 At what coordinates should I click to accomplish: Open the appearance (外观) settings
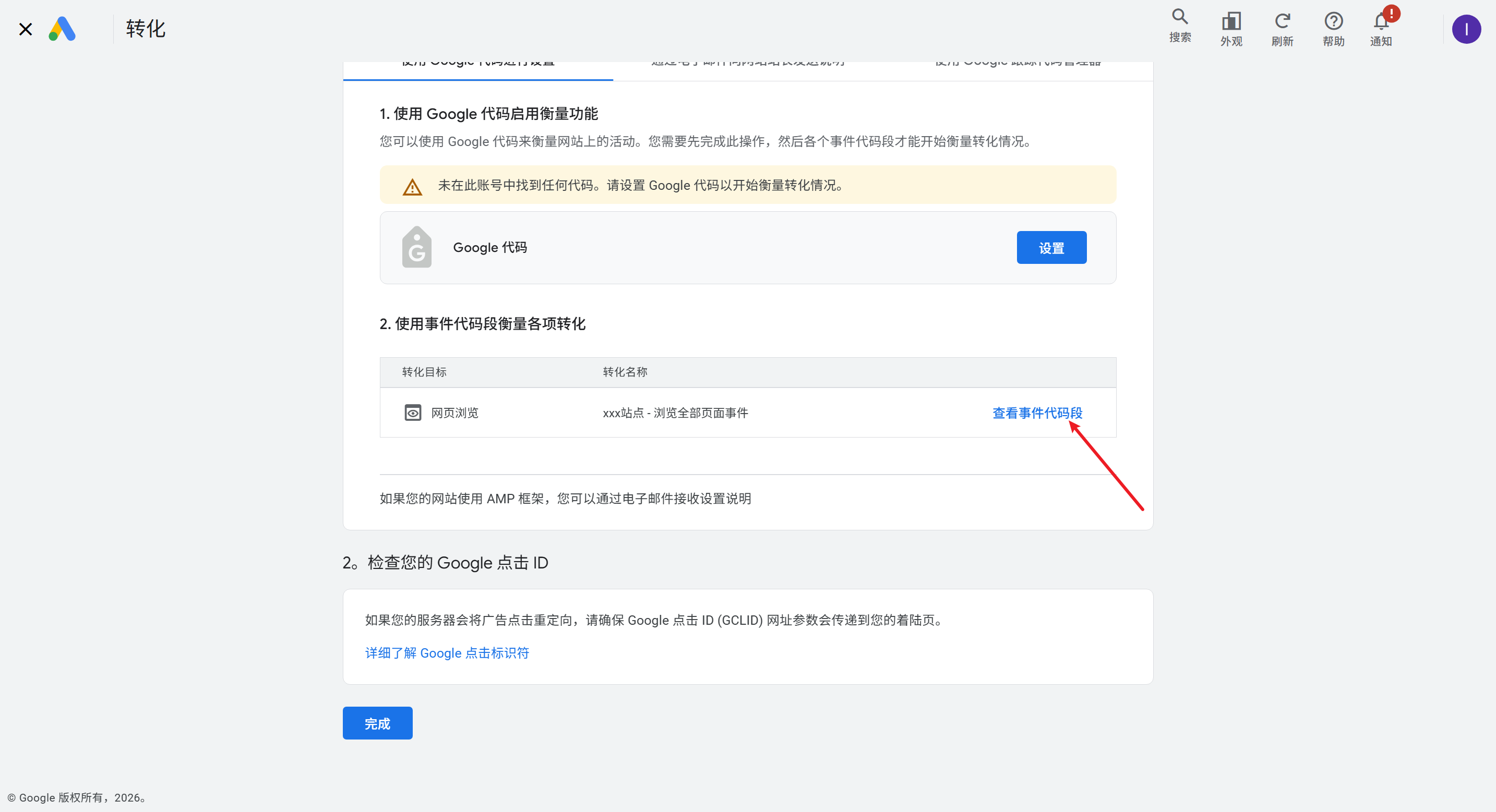1230,29
